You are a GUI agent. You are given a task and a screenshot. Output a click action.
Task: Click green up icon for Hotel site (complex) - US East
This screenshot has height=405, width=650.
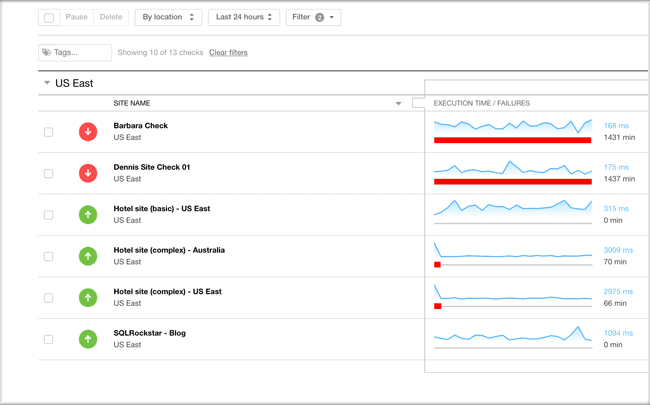pos(88,298)
